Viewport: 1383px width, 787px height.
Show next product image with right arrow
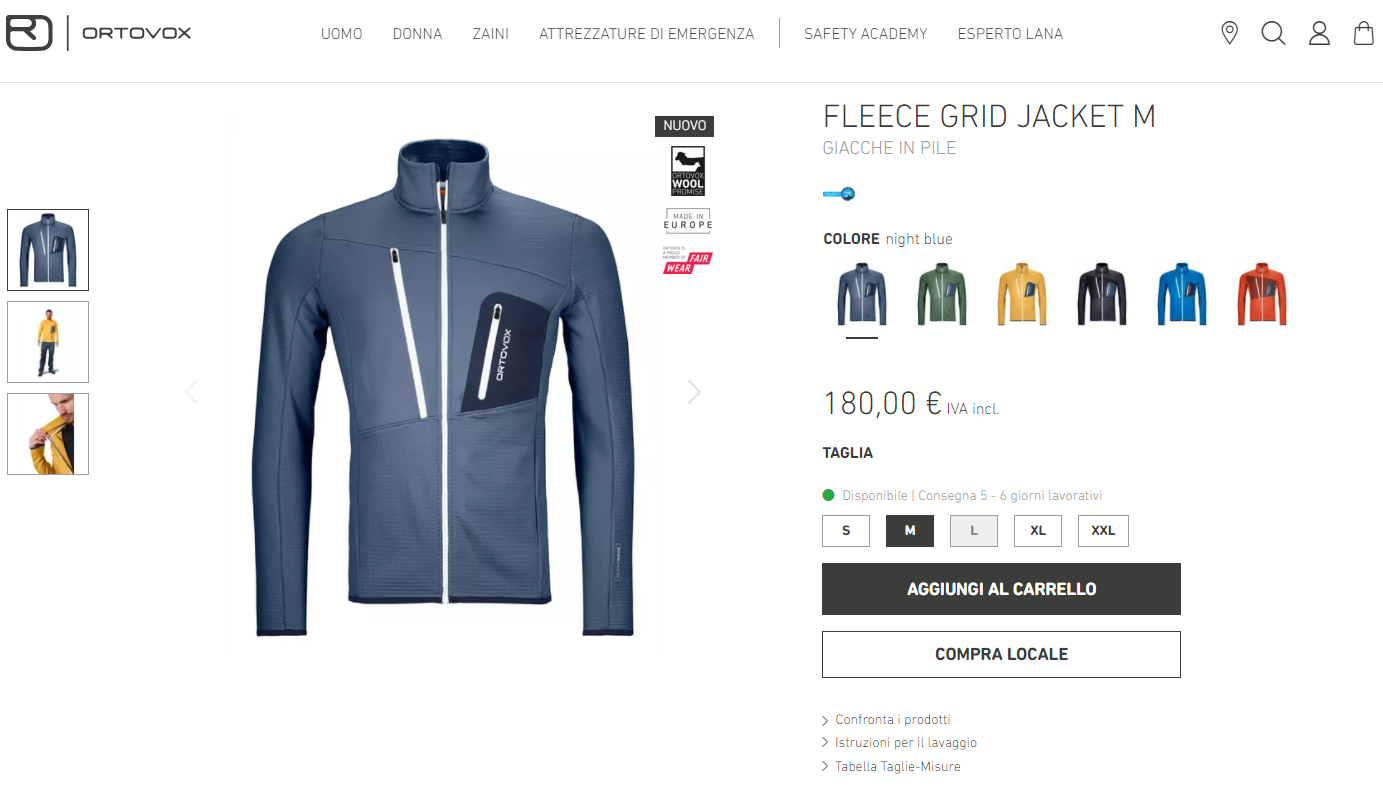[694, 392]
